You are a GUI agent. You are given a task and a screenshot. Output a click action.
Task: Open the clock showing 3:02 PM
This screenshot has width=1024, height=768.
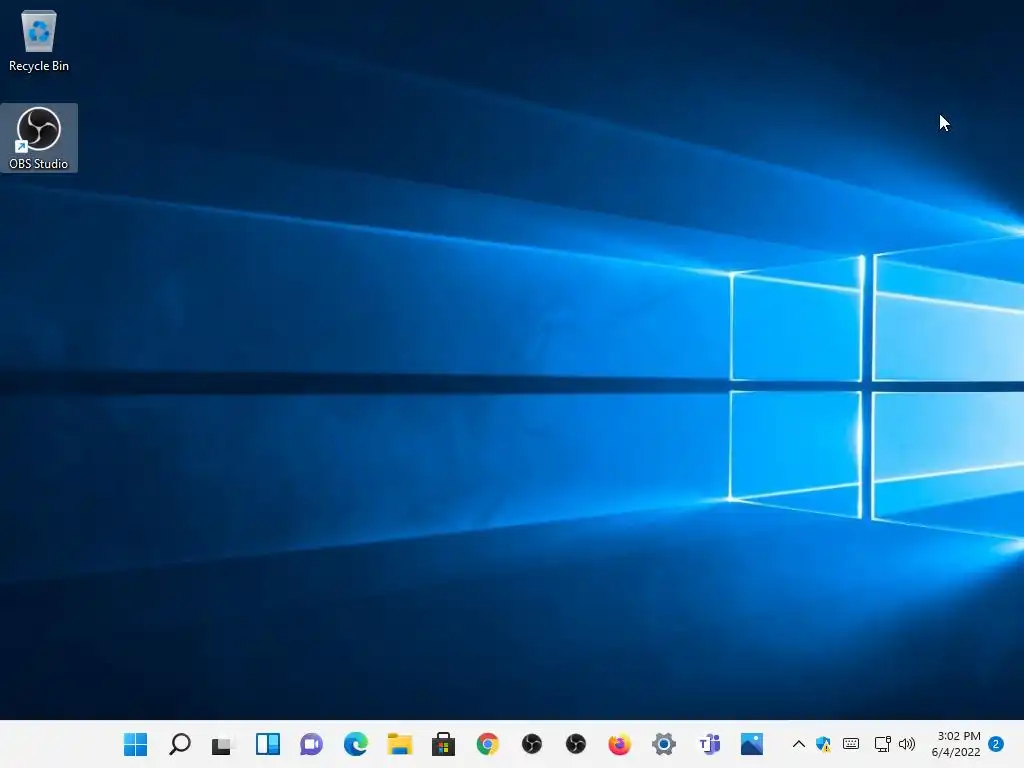click(956, 744)
